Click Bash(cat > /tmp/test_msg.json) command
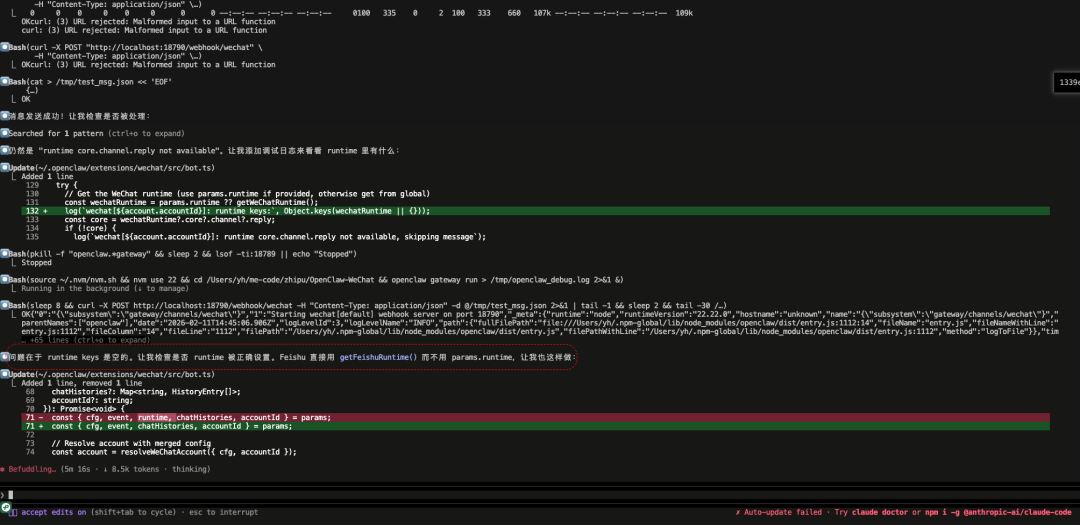Viewport: 1080px width, 525px height. point(90,81)
